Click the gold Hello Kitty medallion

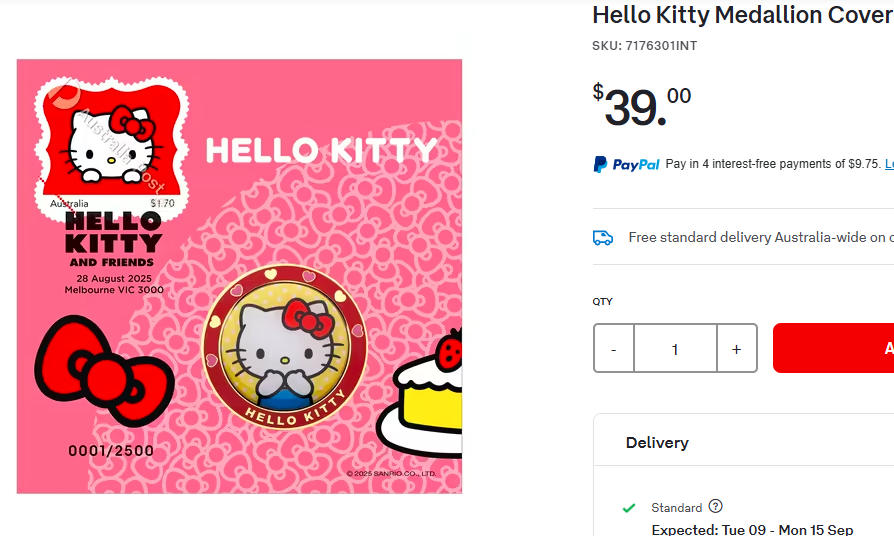point(284,361)
